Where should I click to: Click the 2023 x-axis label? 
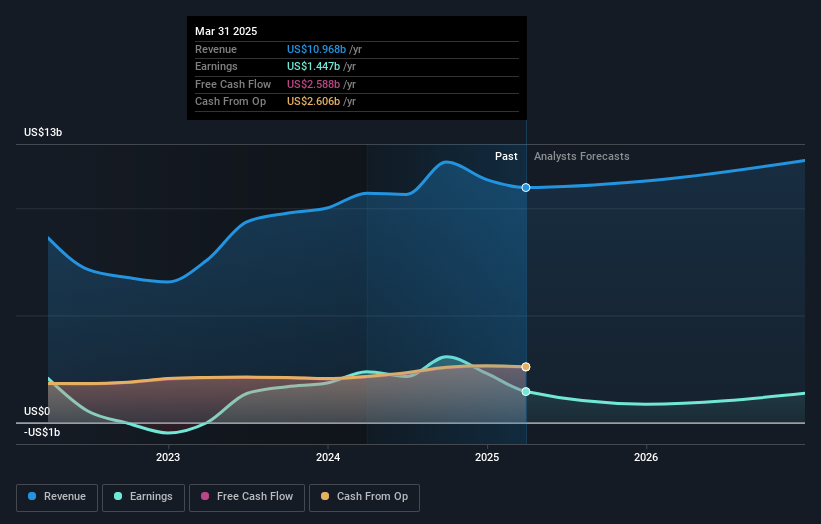[x=168, y=457]
